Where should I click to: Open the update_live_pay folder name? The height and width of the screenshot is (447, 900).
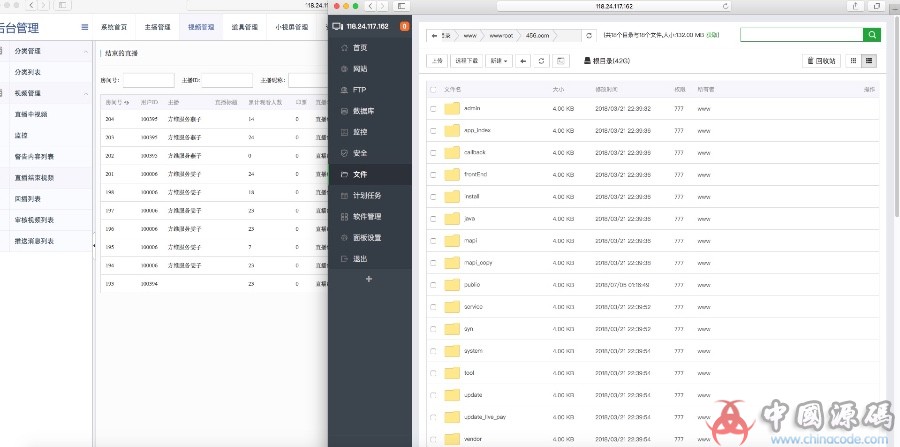coord(484,417)
